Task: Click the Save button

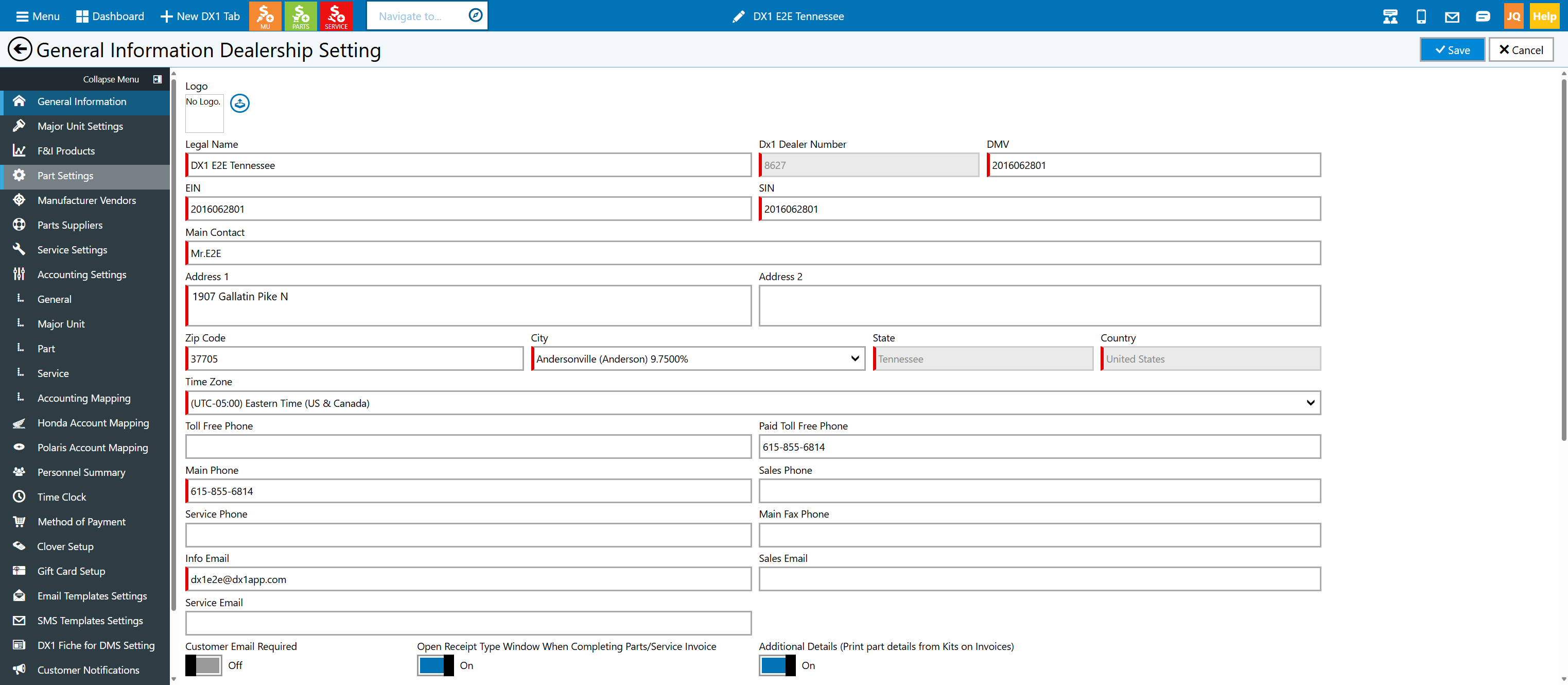Action: (1452, 50)
